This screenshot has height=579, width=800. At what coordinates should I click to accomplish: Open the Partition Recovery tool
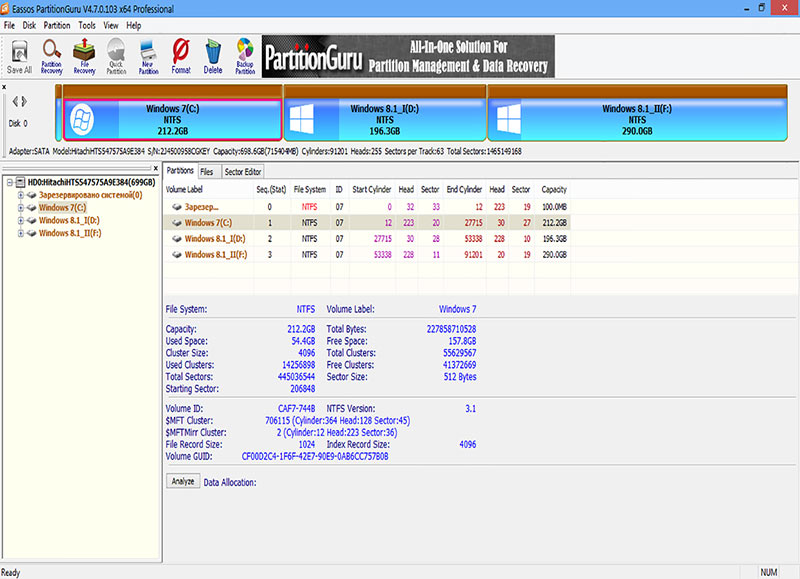coord(52,57)
